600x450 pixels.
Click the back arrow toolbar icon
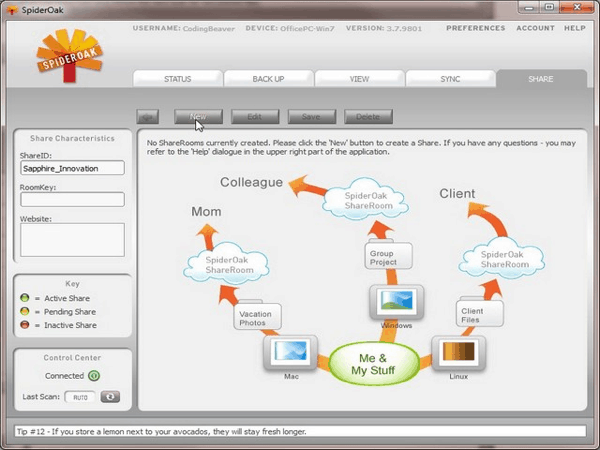coord(149,117)
